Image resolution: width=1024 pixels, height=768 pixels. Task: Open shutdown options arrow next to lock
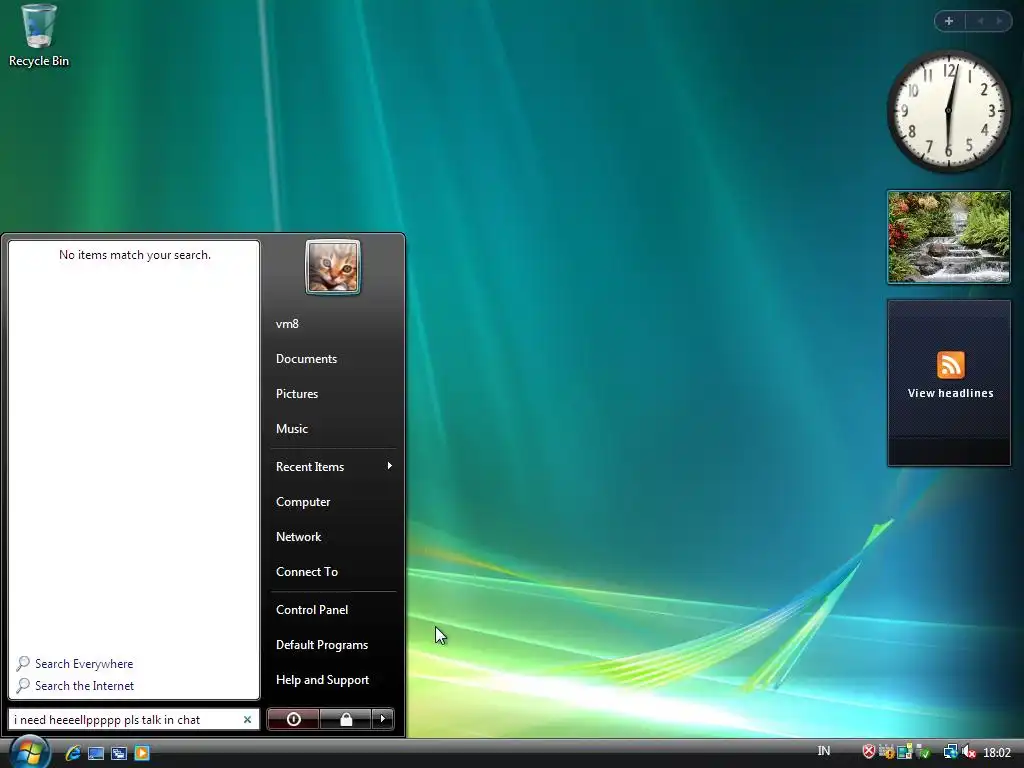click(383, 720)
